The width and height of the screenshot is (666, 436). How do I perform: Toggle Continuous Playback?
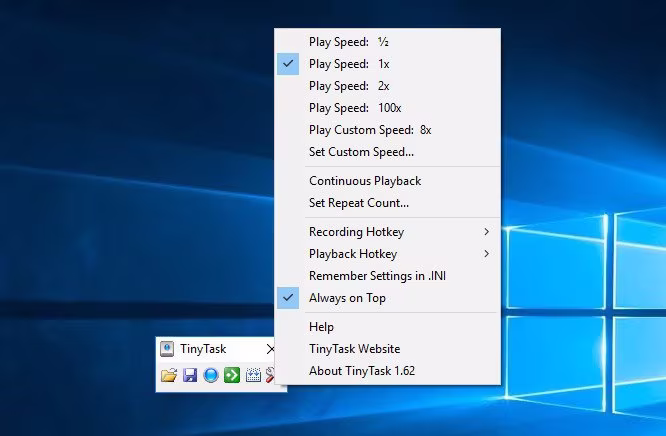387,181
